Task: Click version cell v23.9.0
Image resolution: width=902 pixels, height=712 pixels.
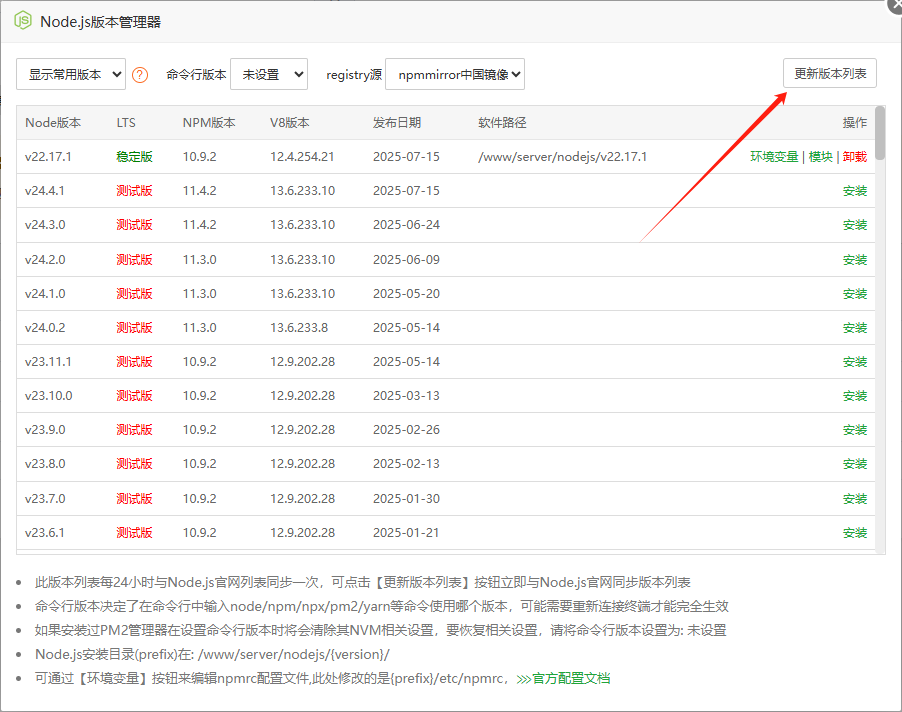Action: [45, 429]
